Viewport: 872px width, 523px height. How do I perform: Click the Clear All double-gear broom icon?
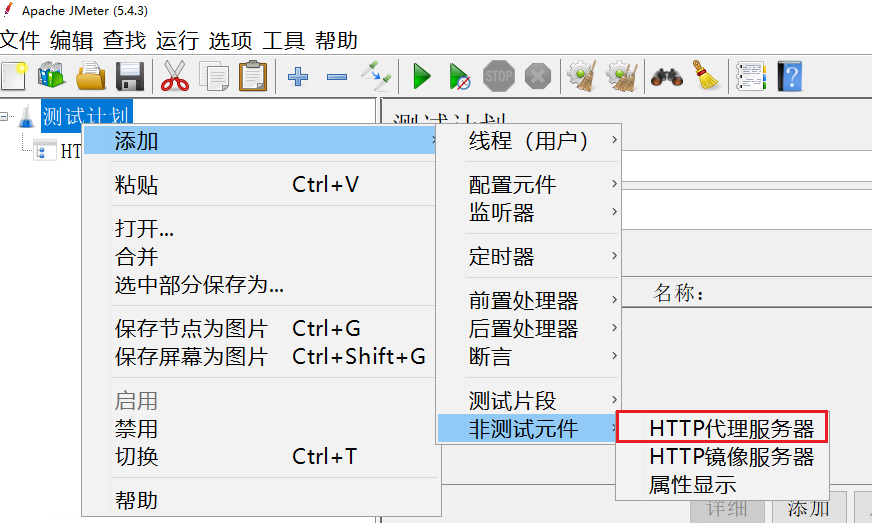pos(622,76)
